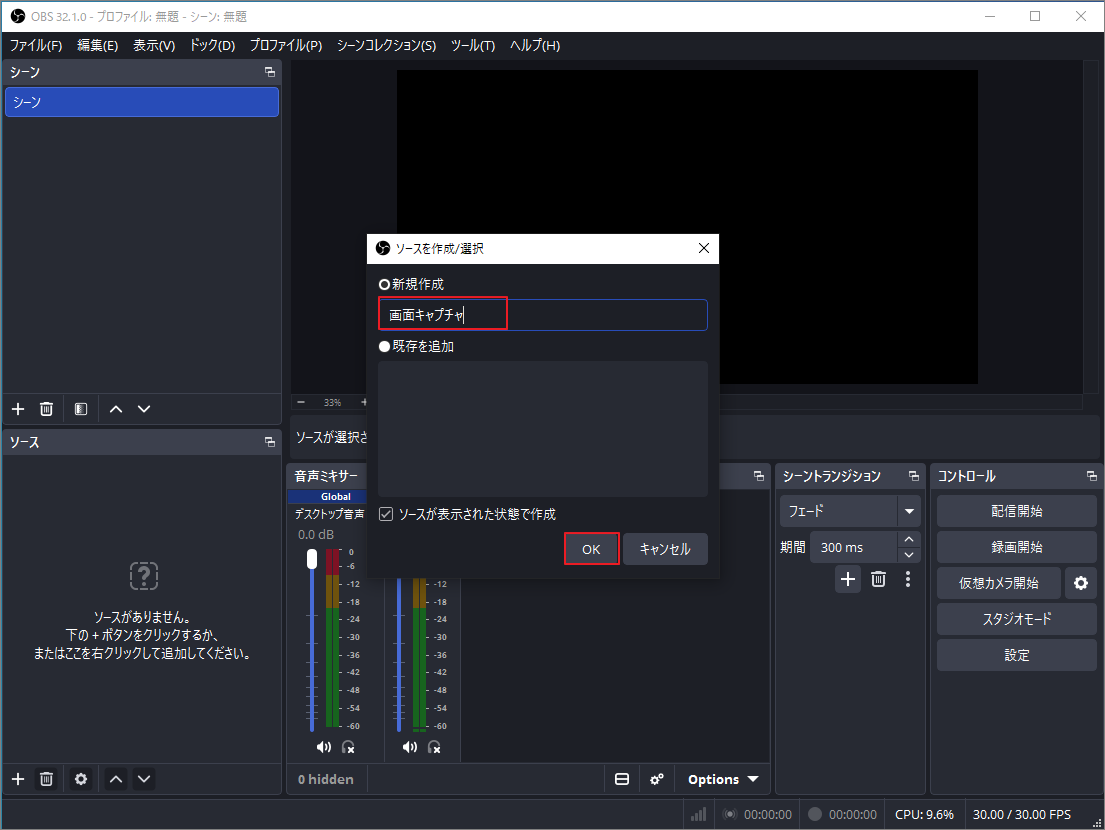Open the シーンコレクション menu
This screenshot has width=1105, height=830.
click(385, 45)
